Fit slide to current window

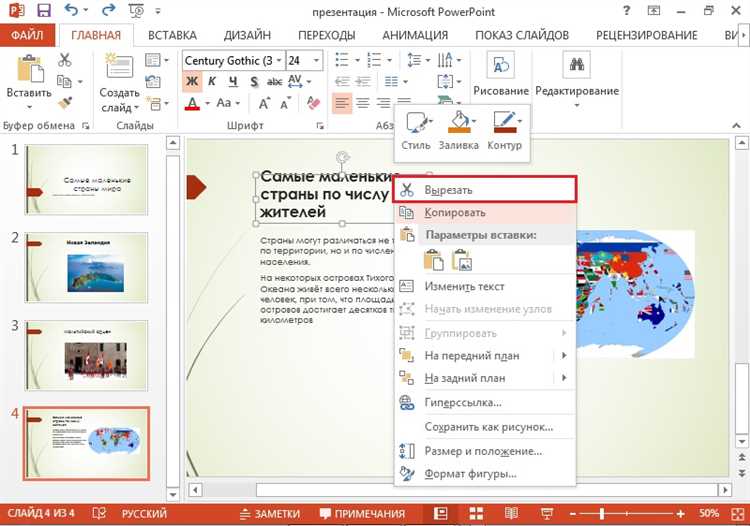[737, 514]
